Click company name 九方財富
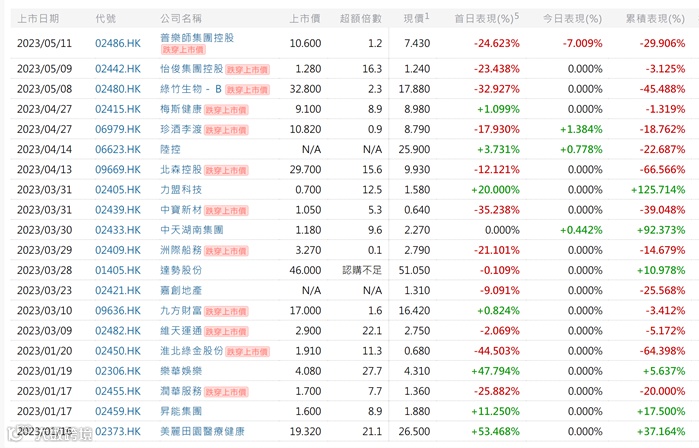 click(181, 310)
